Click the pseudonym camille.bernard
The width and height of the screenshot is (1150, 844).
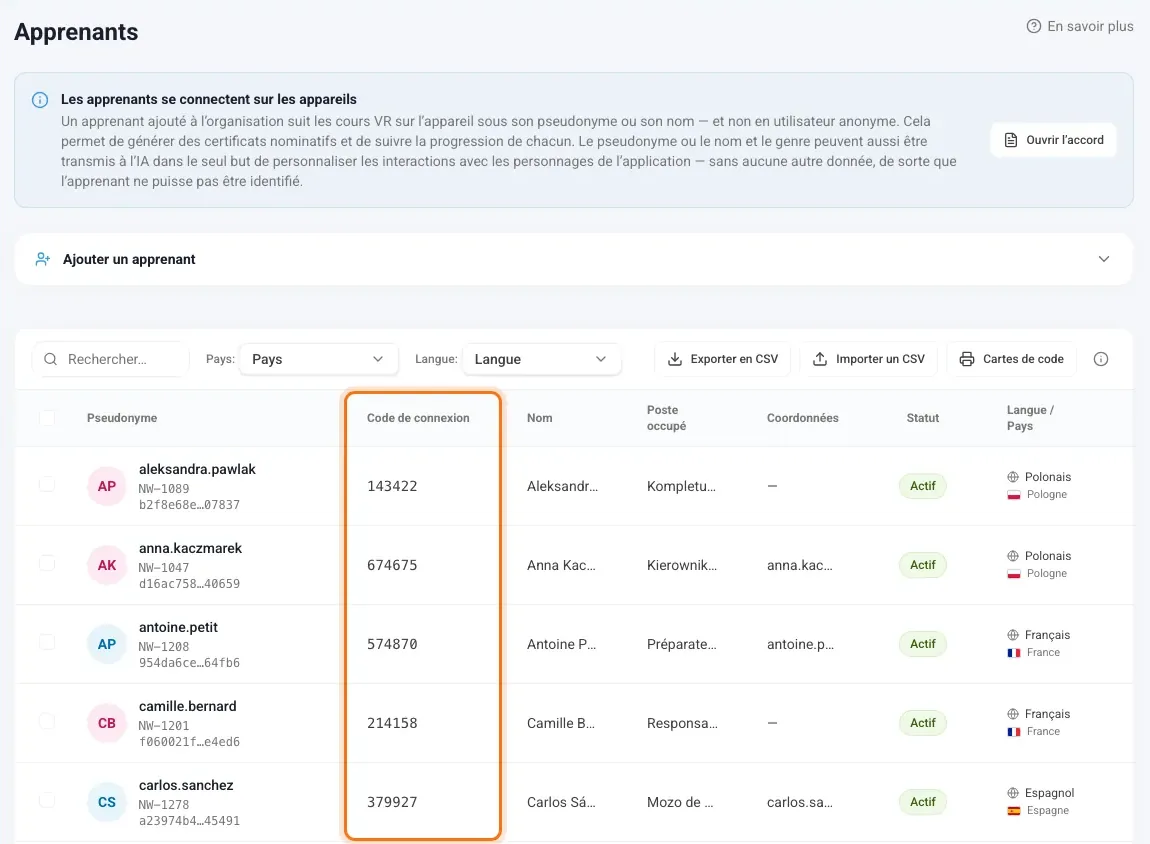point(188,706)
